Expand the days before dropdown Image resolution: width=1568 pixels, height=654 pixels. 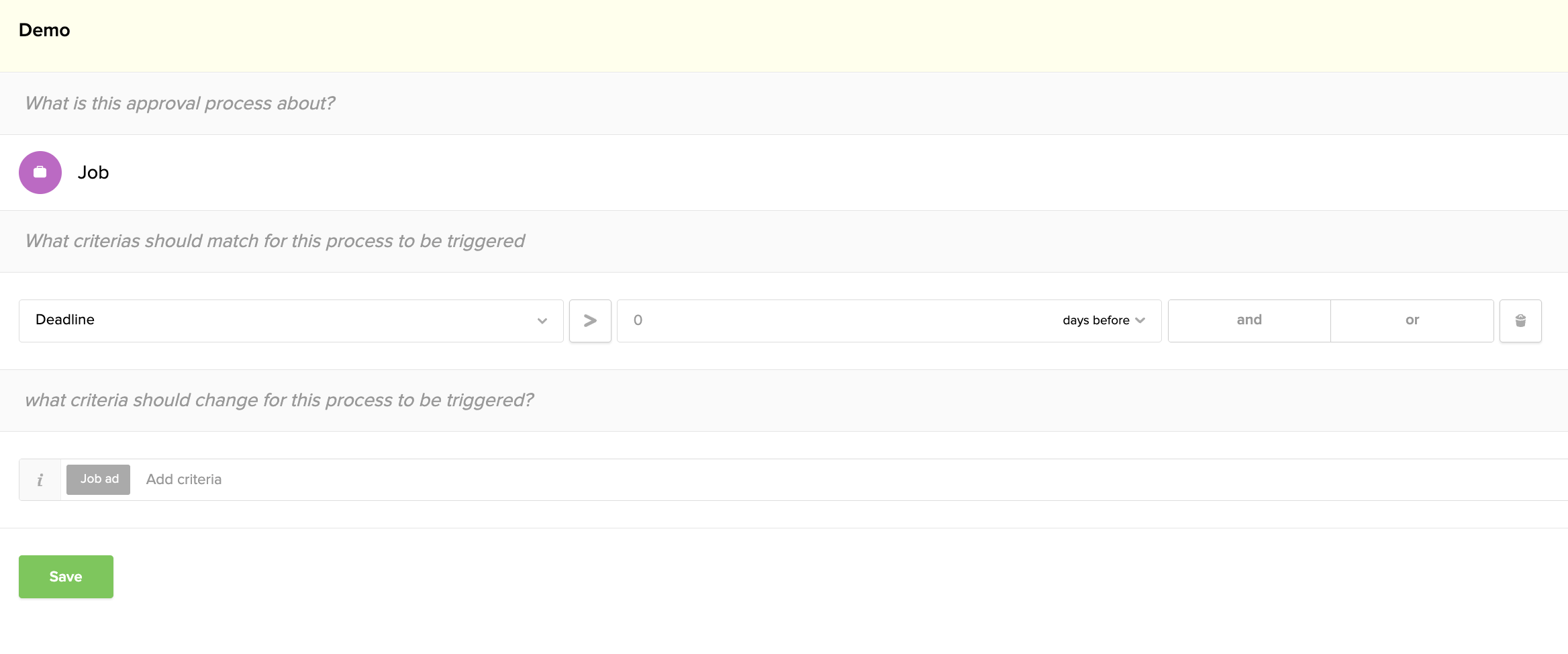point(1104,320)
